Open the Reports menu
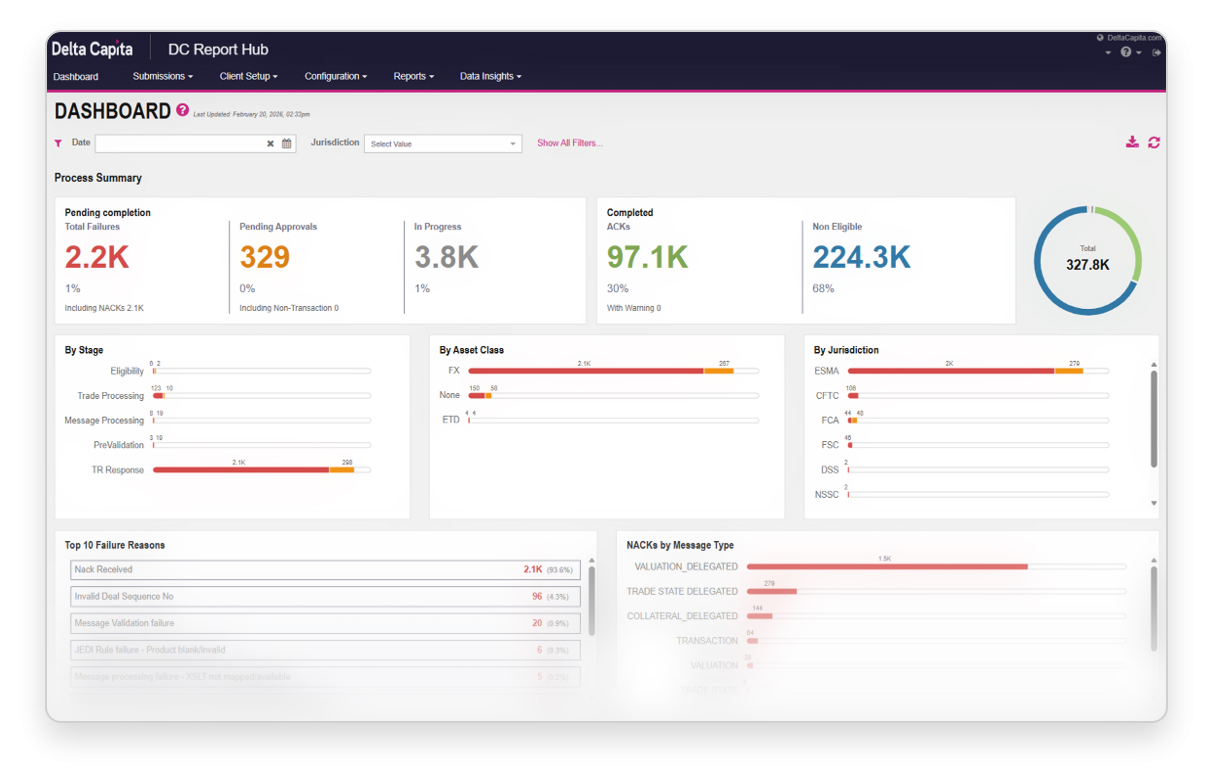Image resolution: width=1213 pixels, height=783 pixels. 413,76
